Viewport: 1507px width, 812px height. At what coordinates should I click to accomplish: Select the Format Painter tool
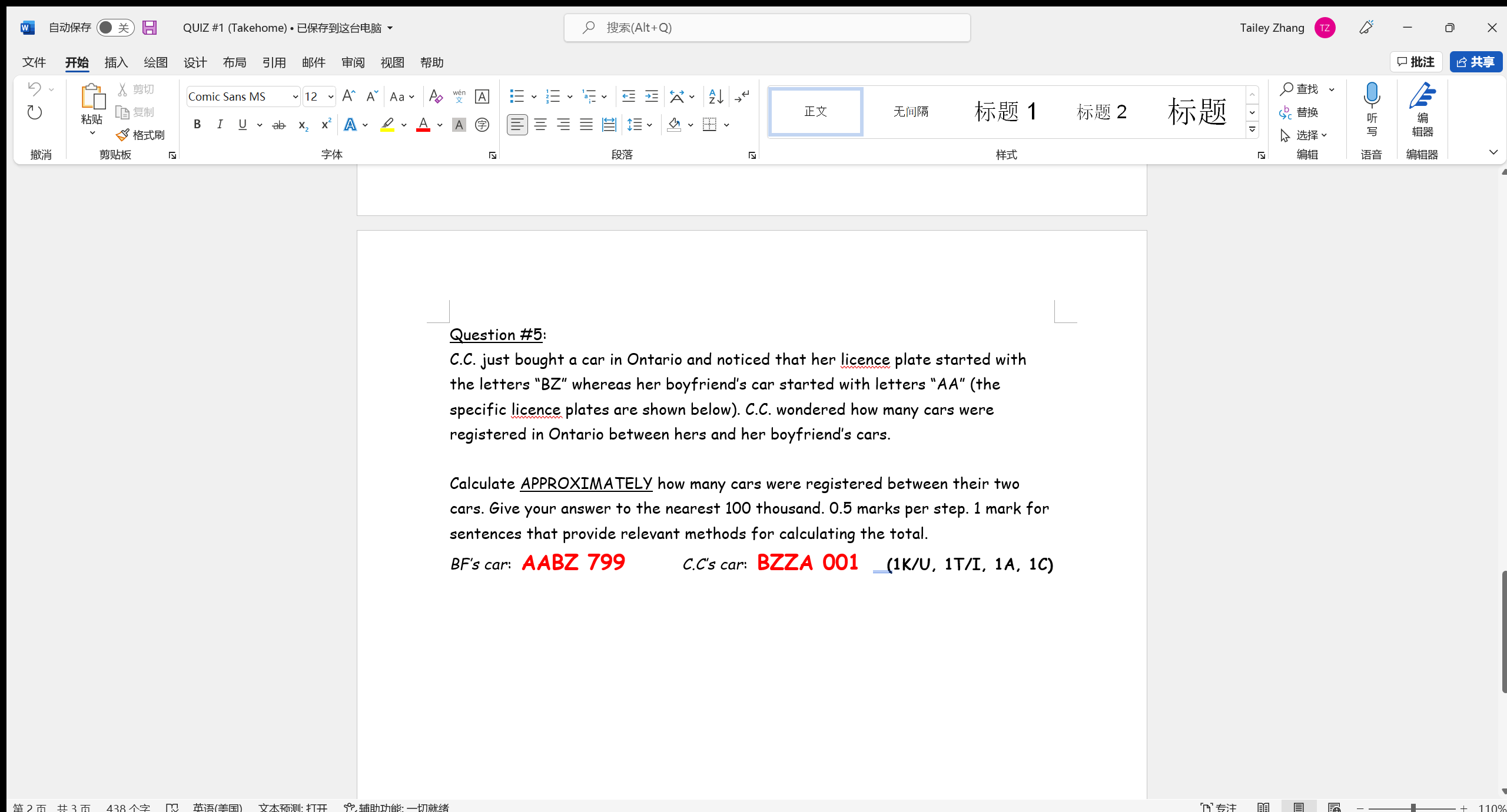point(140,134)
